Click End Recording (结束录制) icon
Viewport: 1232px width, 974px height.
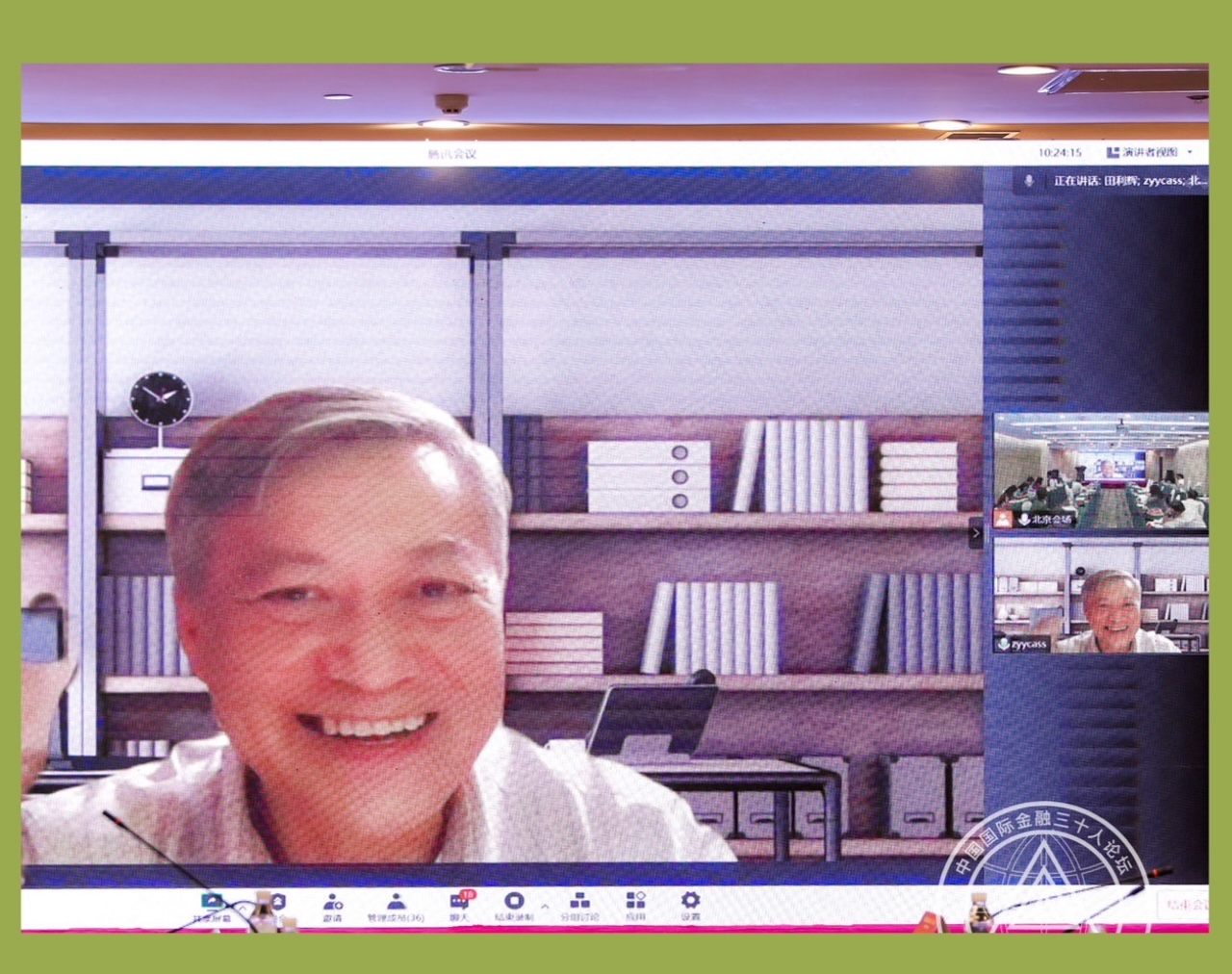(515, 903)
